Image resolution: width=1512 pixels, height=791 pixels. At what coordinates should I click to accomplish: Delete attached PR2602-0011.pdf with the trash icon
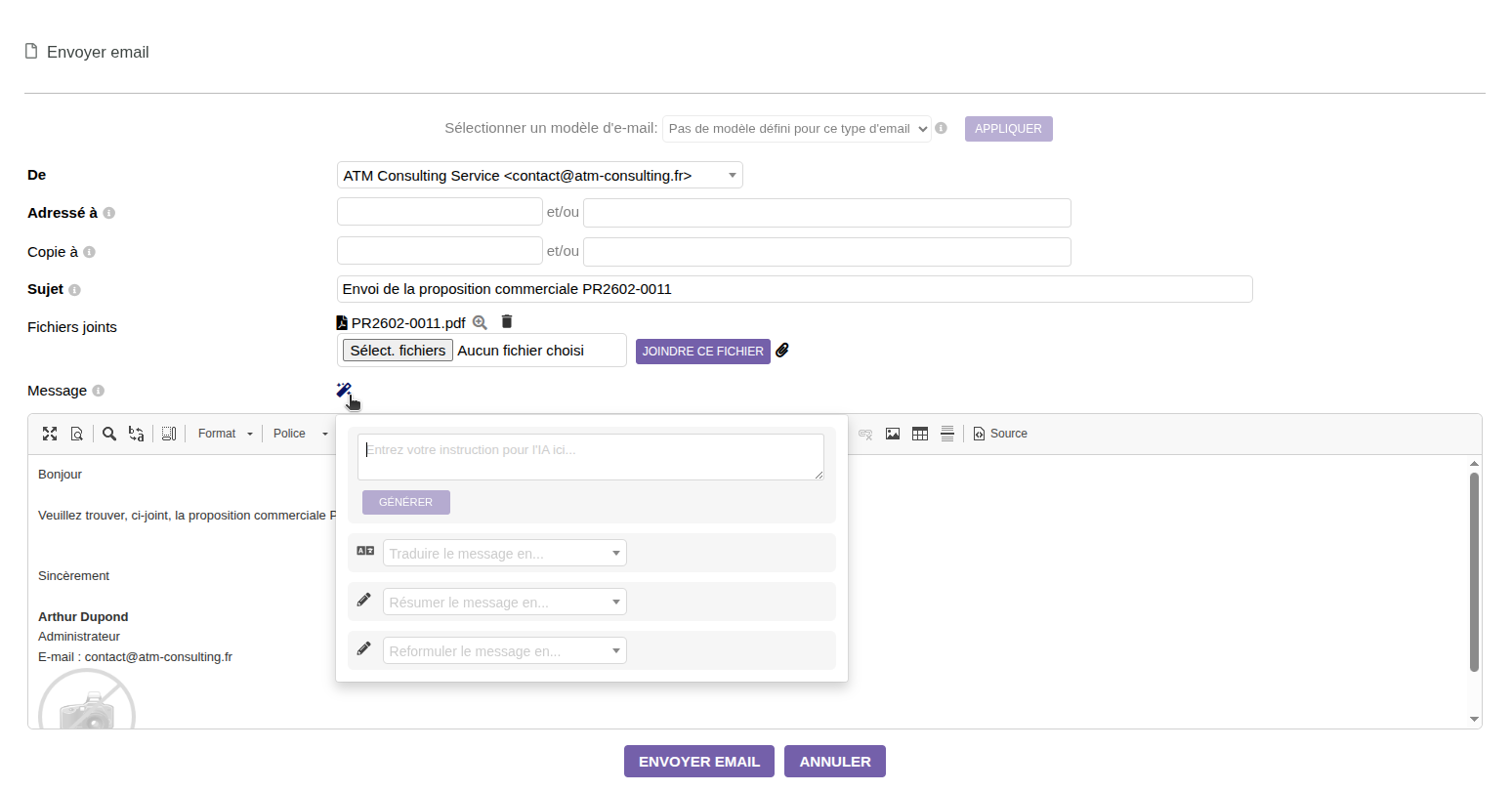click(507, 321)
